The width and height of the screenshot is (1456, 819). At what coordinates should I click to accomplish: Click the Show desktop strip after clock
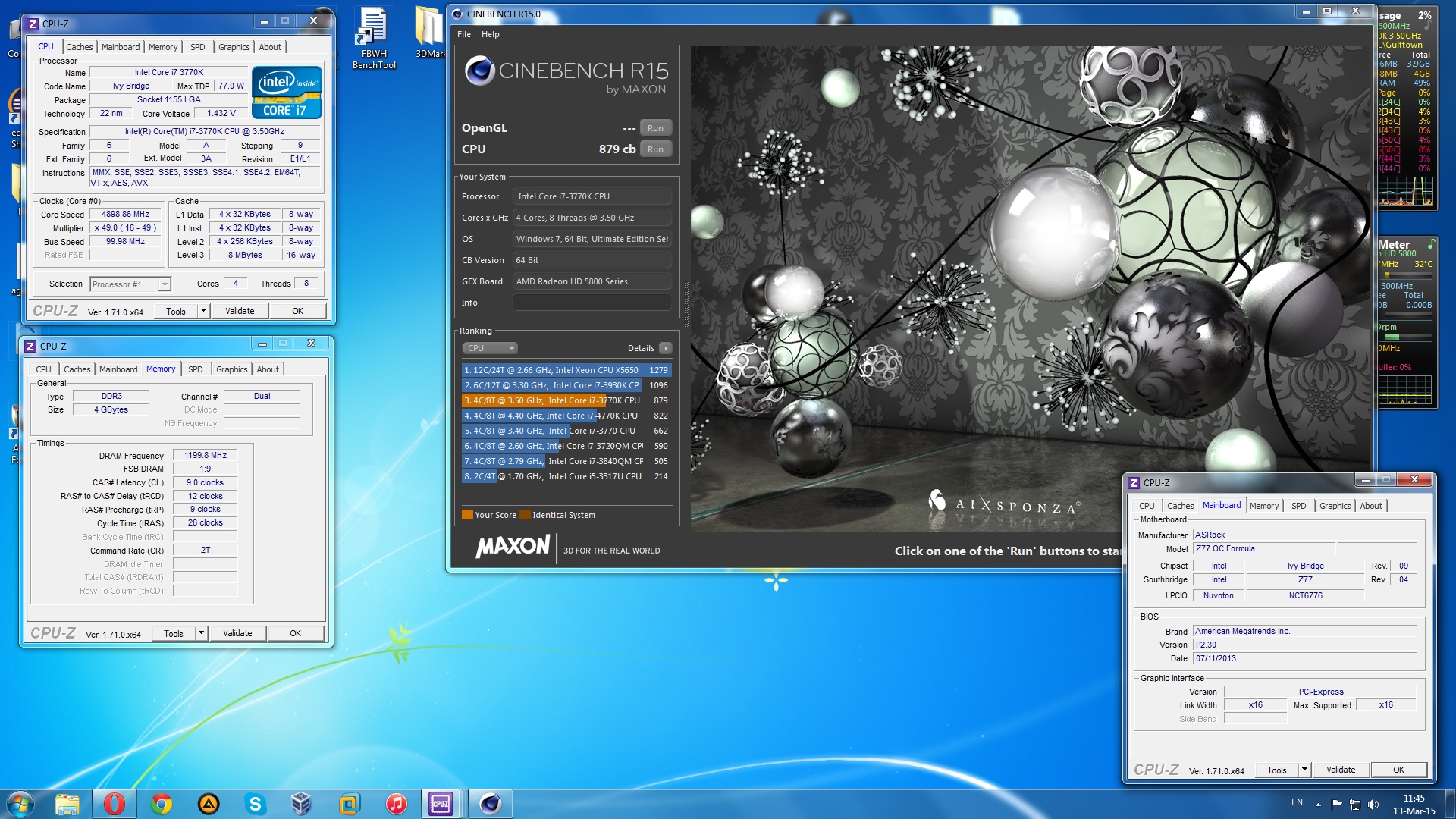[x=1450, y=804]
